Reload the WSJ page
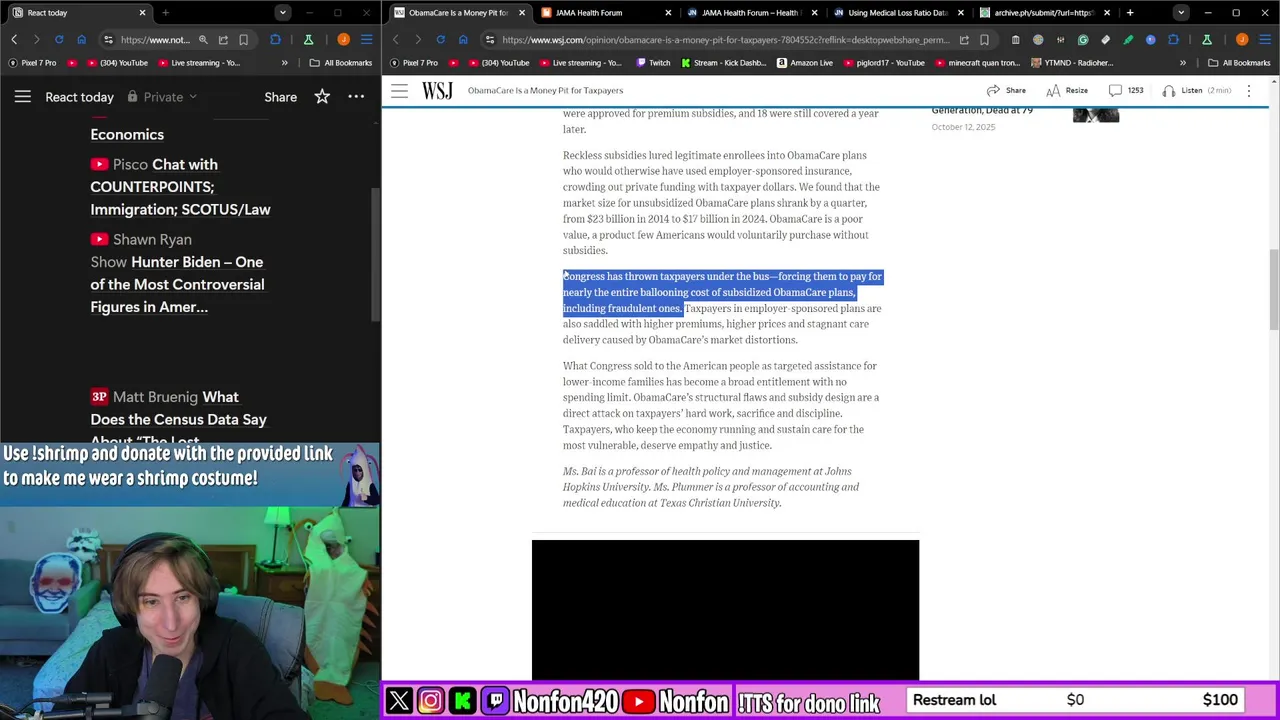Viewport: 1280px width, 720px height. tap(440, 39)
